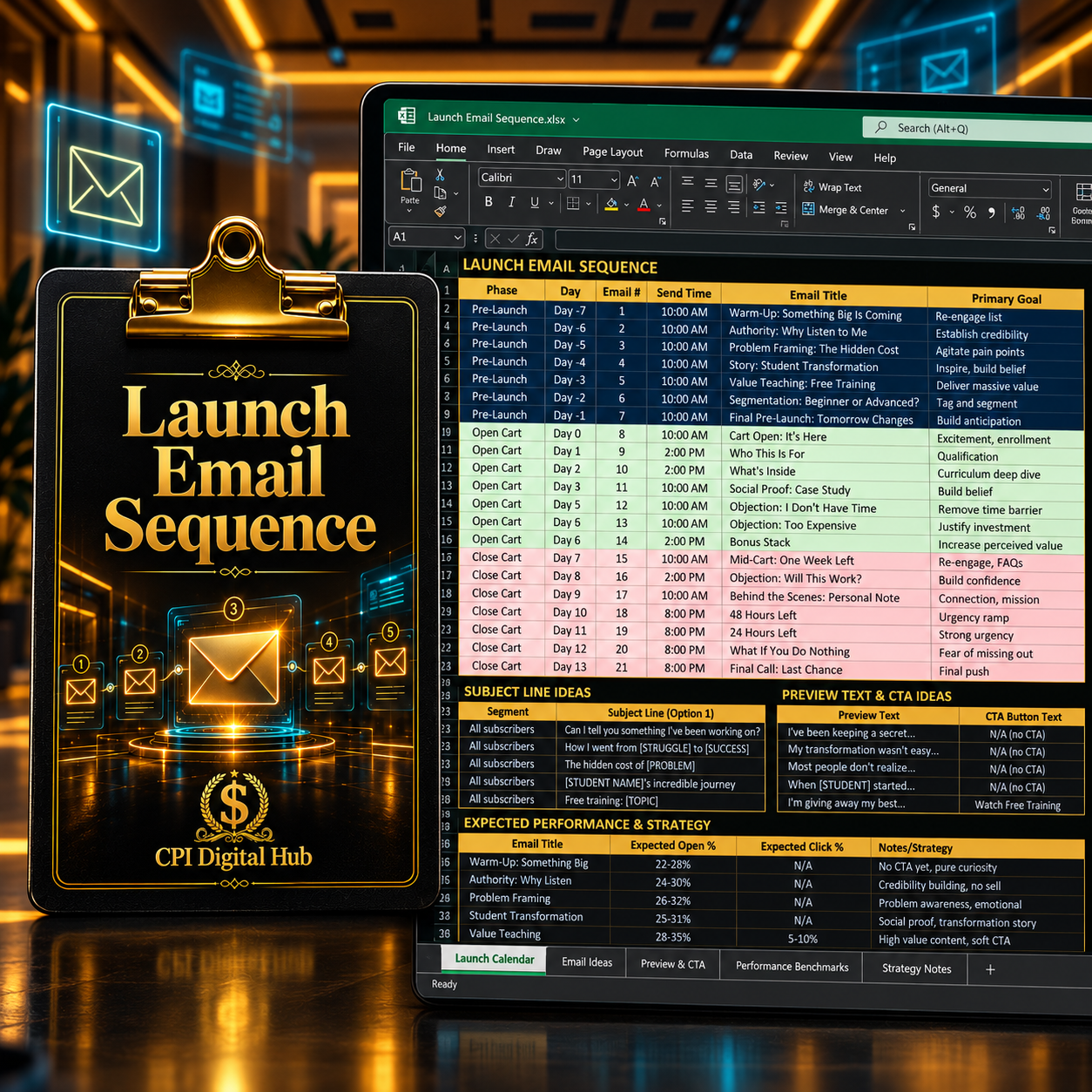Toggle Italic formatting
This screenshot has height=1092, width=1092.
click(511, 202)
